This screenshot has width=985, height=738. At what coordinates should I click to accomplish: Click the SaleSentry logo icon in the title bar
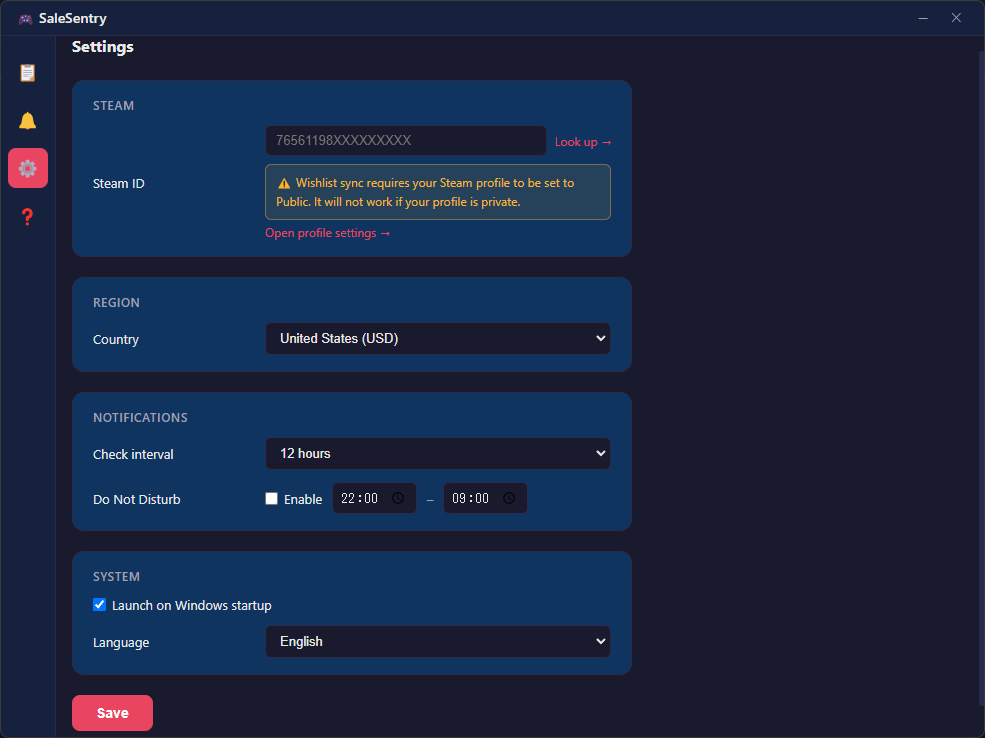pos(24,17)
